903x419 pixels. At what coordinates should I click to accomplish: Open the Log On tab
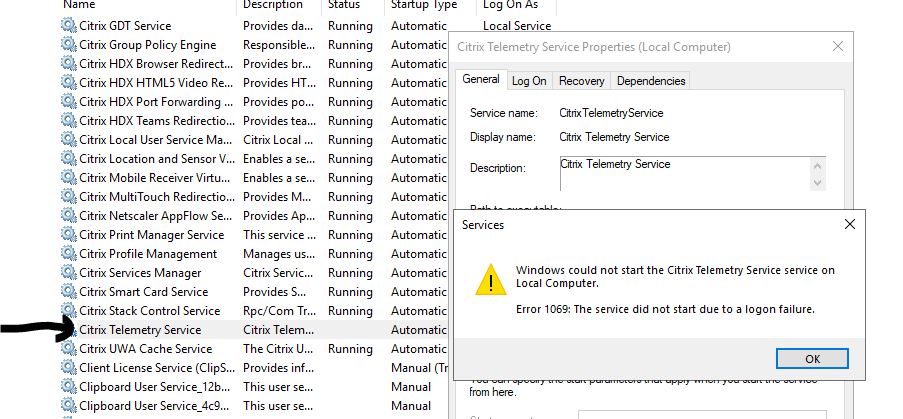click(529, 81)
